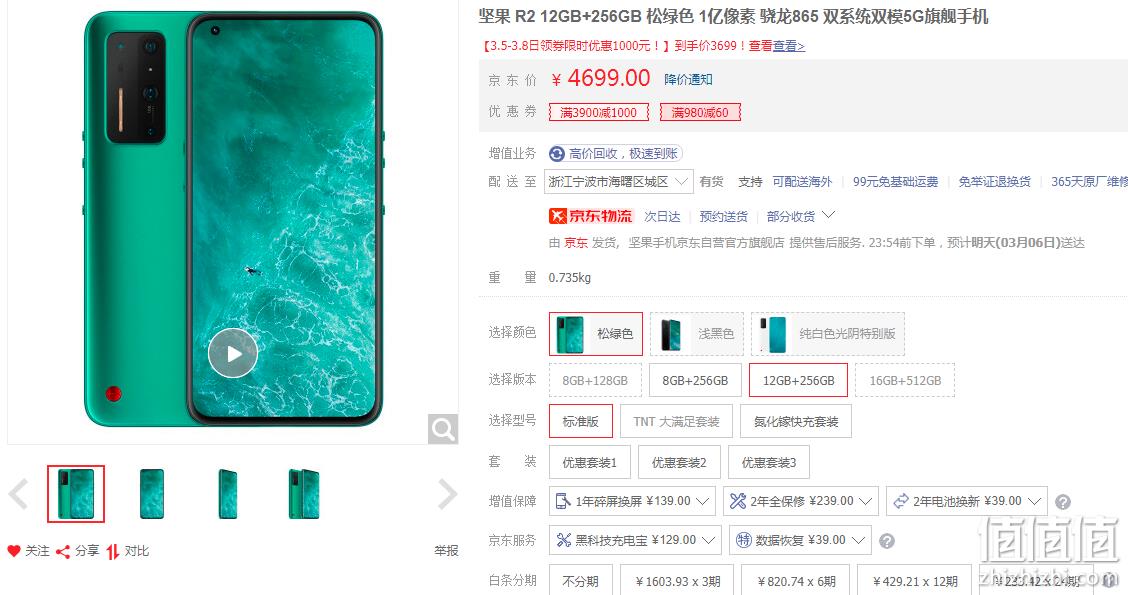Click the compare (对比) icon
Image resolution: width=1128 pixels, height=595 pixels.
coord(112,552)
